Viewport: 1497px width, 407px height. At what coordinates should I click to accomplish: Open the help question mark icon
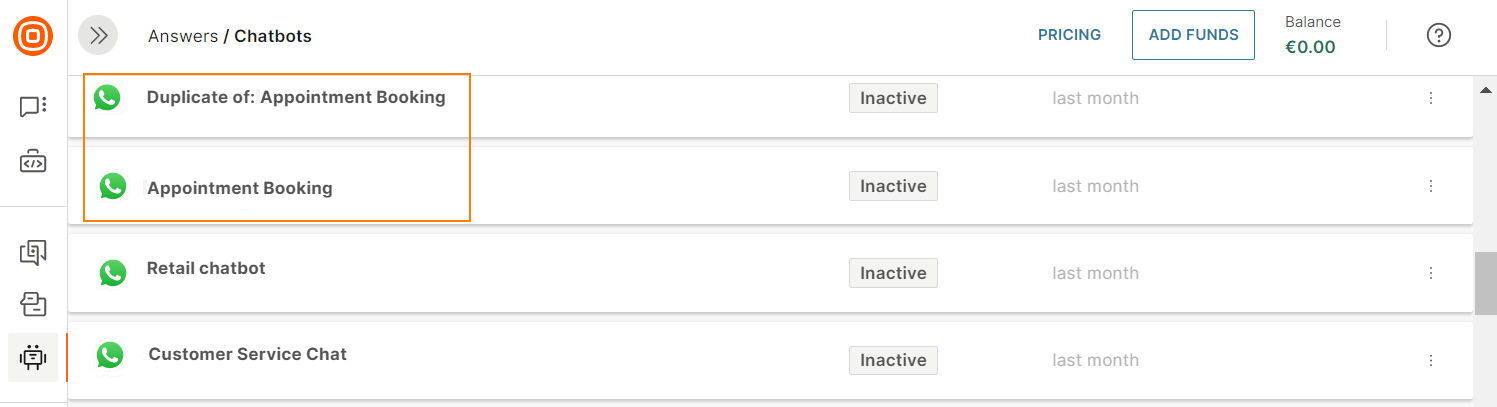point(1438,36)
